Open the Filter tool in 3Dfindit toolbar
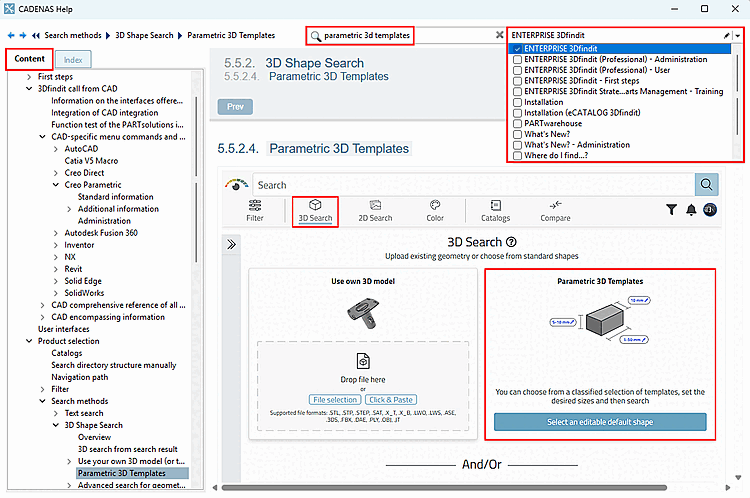 pos(255,210)
